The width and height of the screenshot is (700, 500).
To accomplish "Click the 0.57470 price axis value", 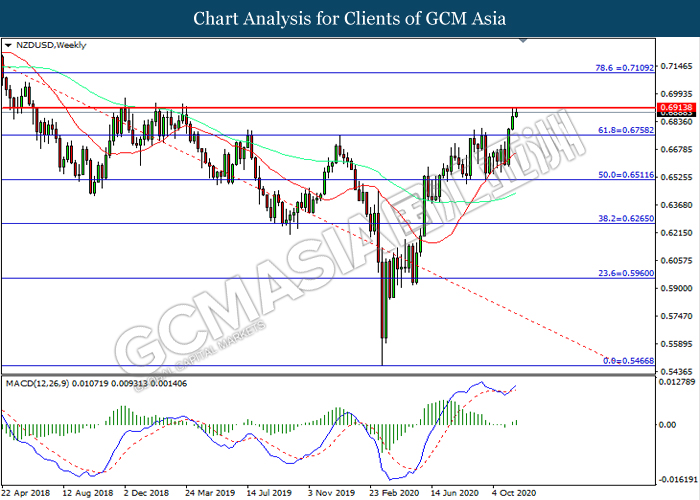I will (x=677, y=316).
